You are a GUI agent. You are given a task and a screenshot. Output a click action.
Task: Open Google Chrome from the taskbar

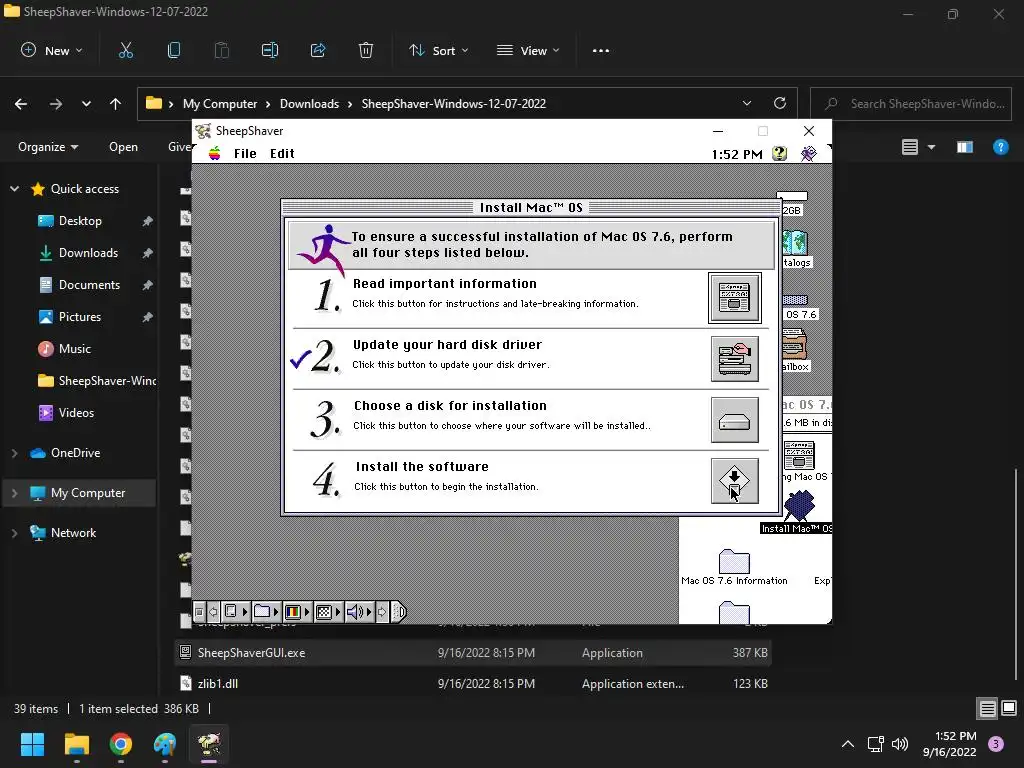[121, 744]
